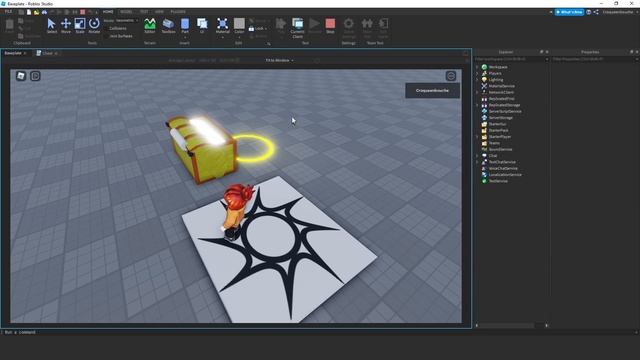Viewport: 640px width, 360px height.
Task: Expand the NetworkClient node arrow
Action: click(x=477, y=92)
